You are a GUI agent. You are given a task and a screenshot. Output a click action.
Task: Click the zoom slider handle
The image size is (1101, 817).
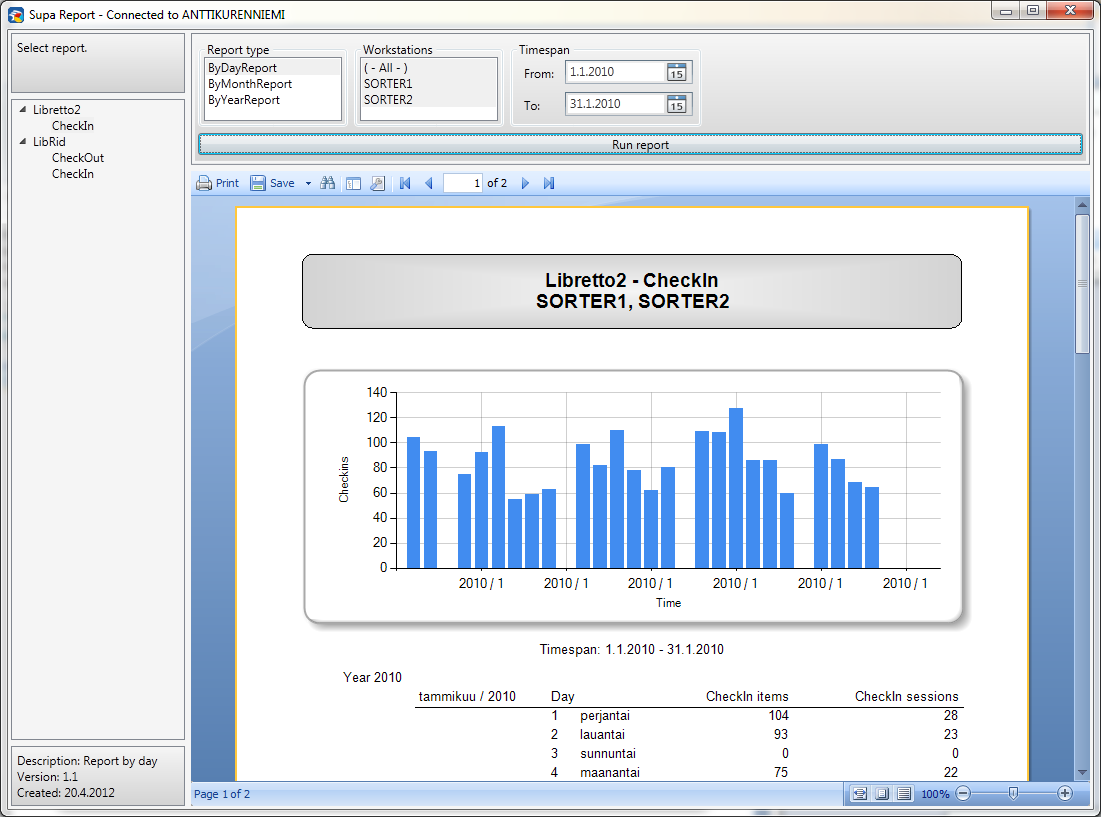point(1013,793)
